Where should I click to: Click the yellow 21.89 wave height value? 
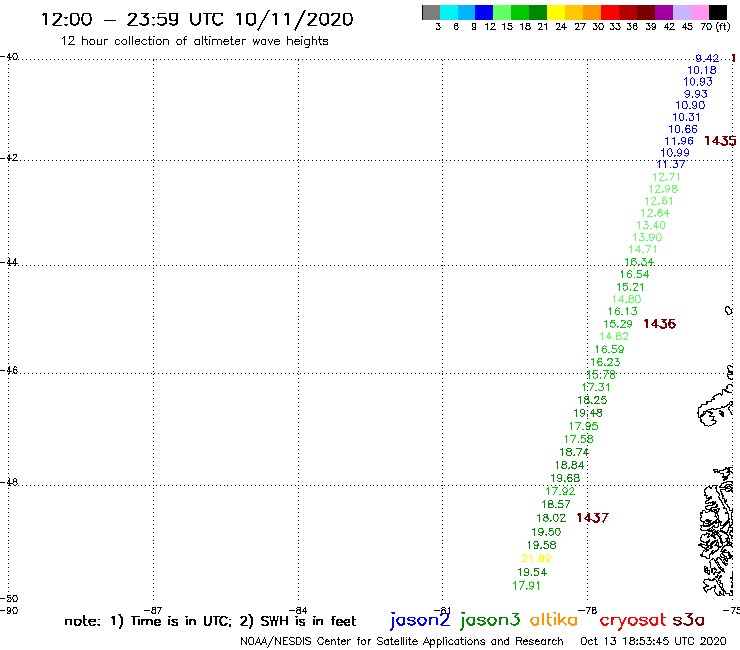[536, 558]
